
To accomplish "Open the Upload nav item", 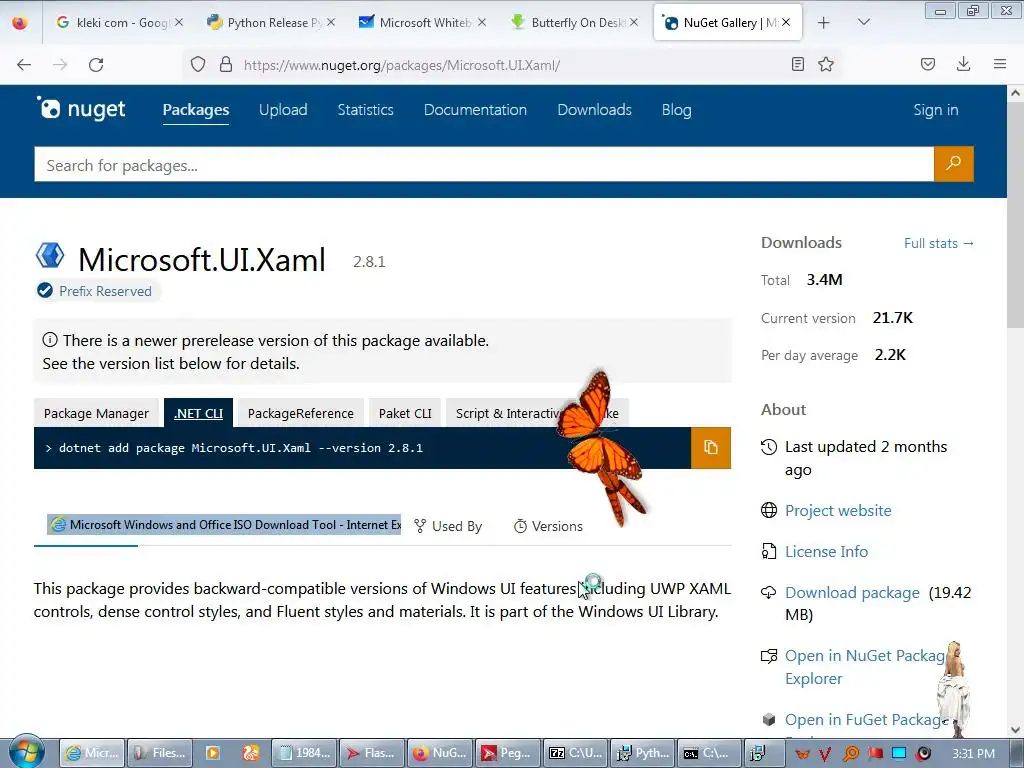I will (283, 110).
